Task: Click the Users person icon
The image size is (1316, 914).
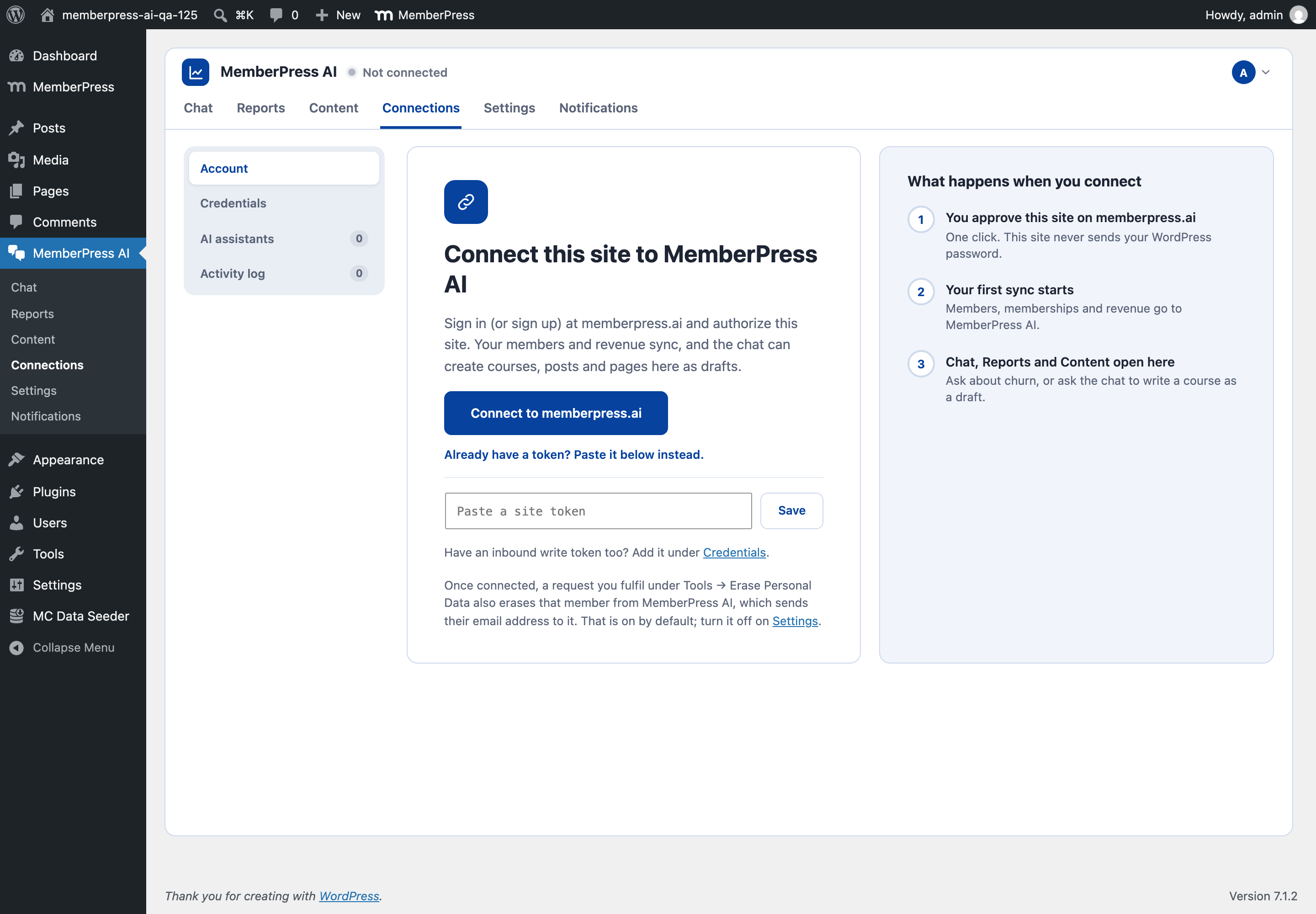Action: tap(16, 522)
